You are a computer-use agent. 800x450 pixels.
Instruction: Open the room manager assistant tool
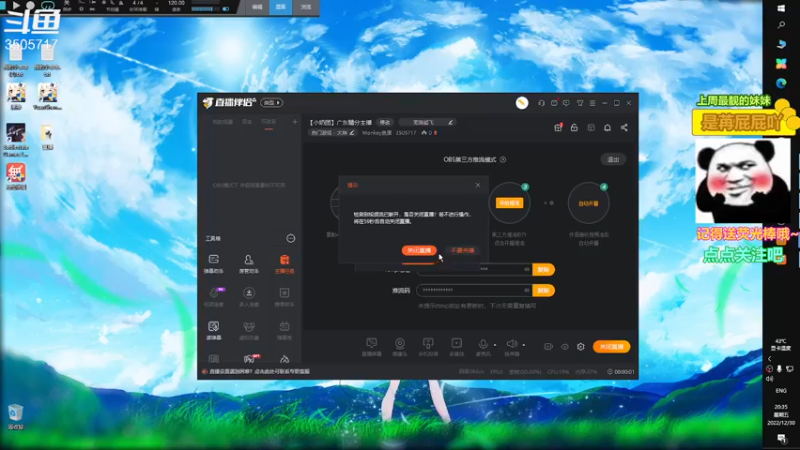[248, 264]
